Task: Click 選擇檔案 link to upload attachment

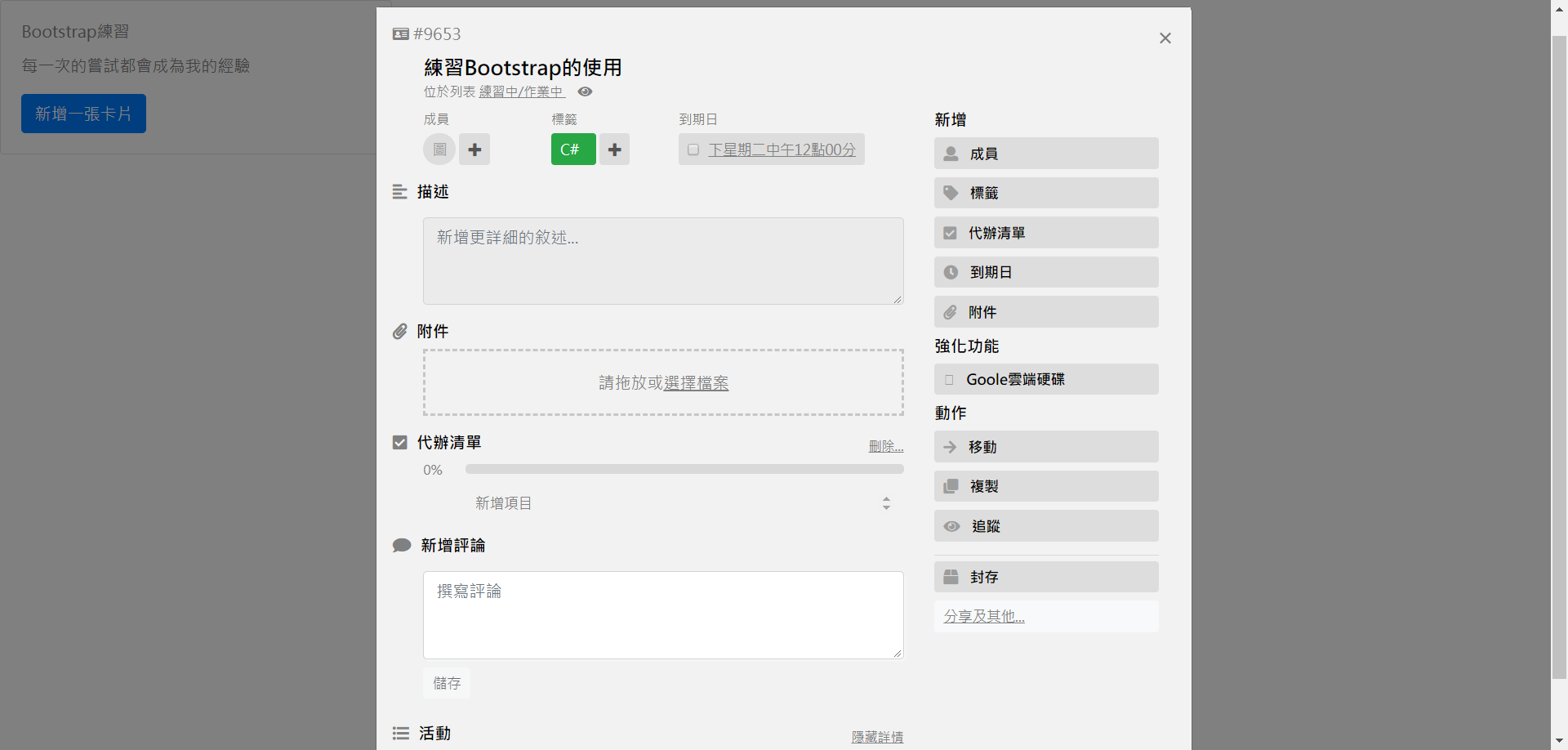Action: point(696,383)
